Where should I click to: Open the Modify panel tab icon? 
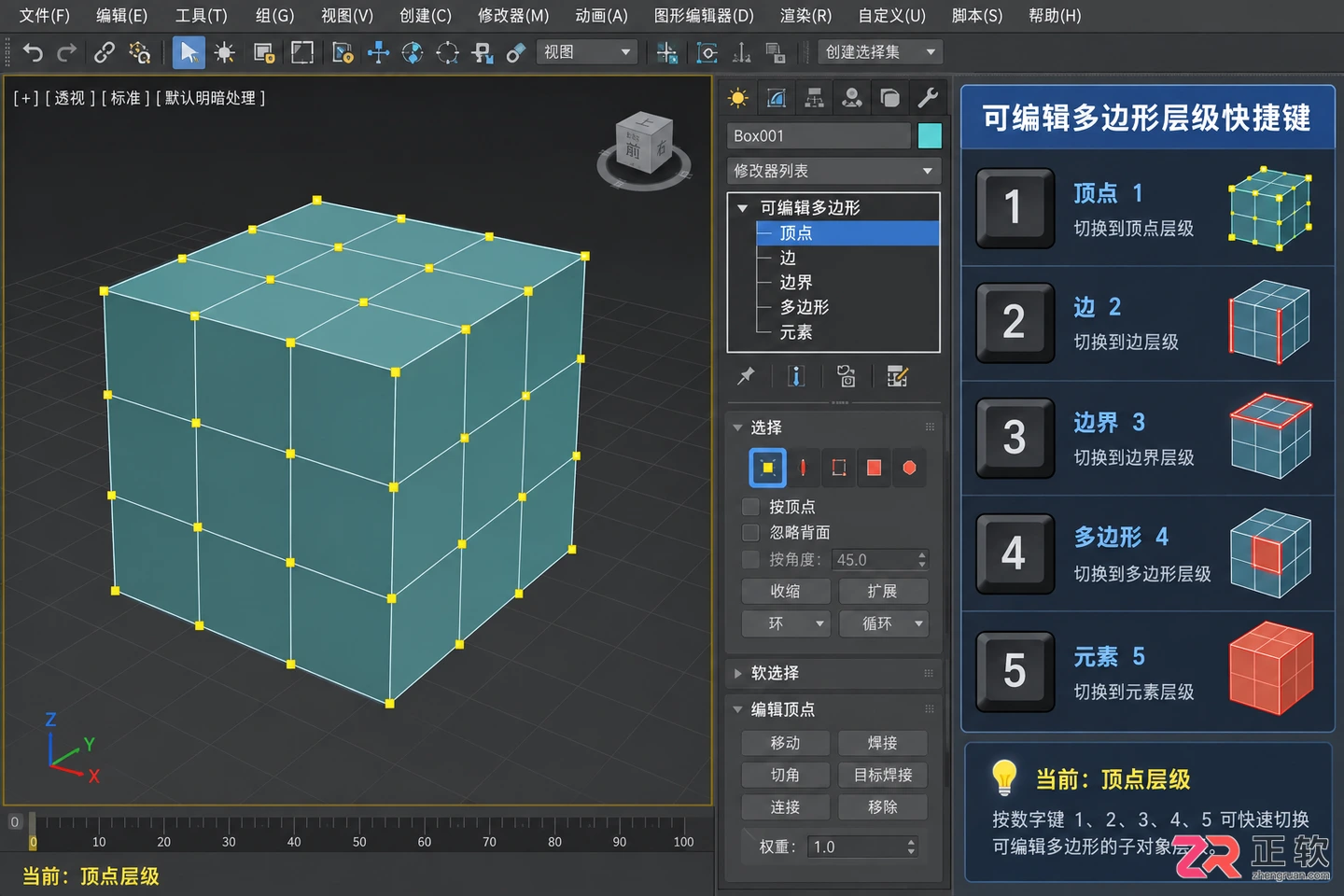pyautogui.click(x=777, y=98)
